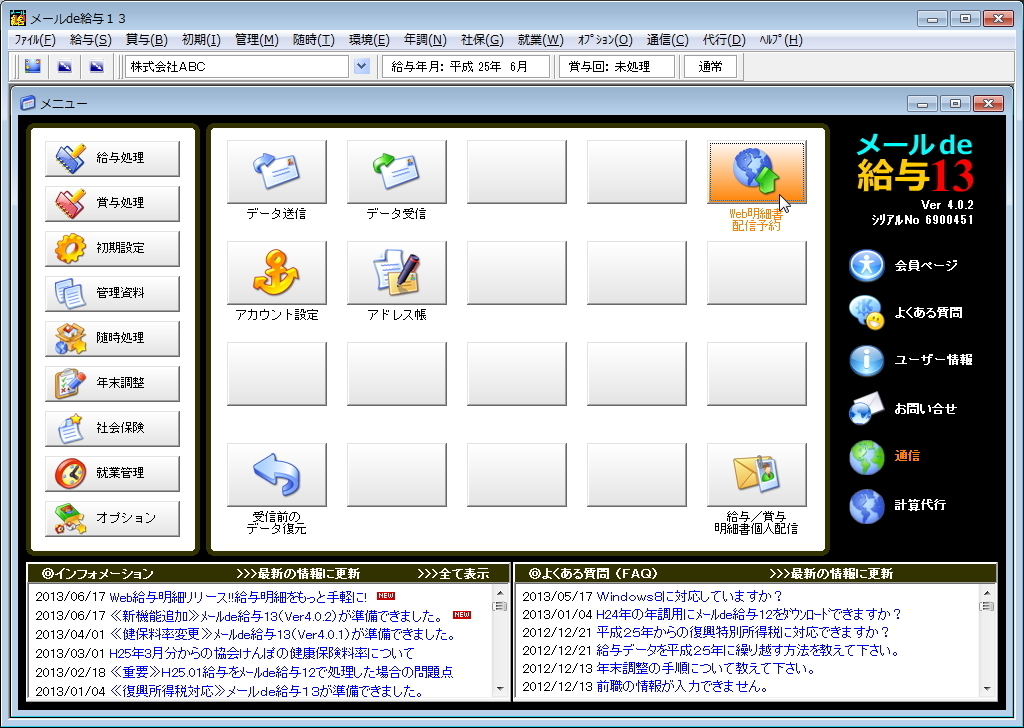Open the 管理(M) menu

pos(257,40)
